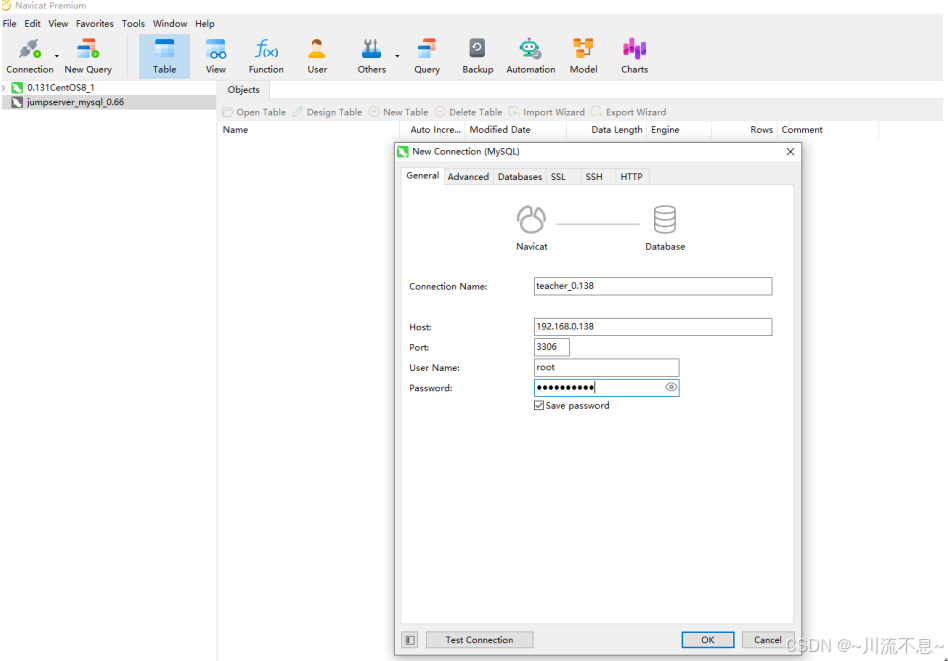Open the Query toolbar icon
Viewport: 948px width, 661px height.
point(427,56)
